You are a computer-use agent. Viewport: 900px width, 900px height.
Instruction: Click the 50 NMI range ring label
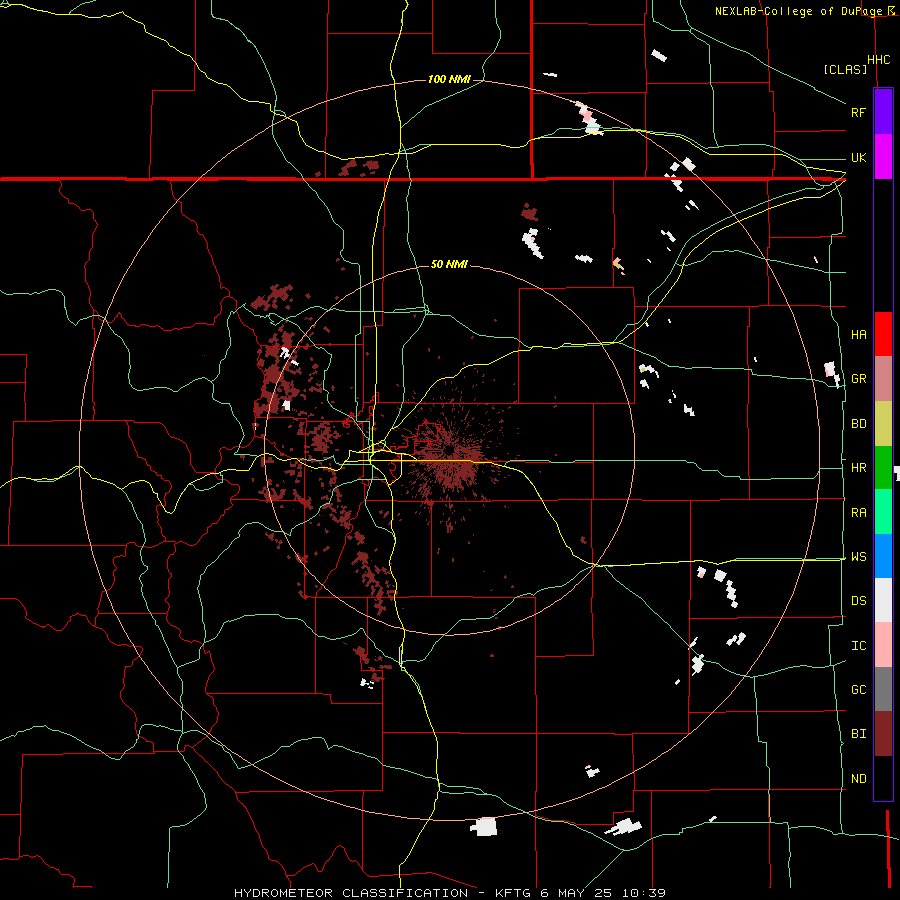click(449, 264)
